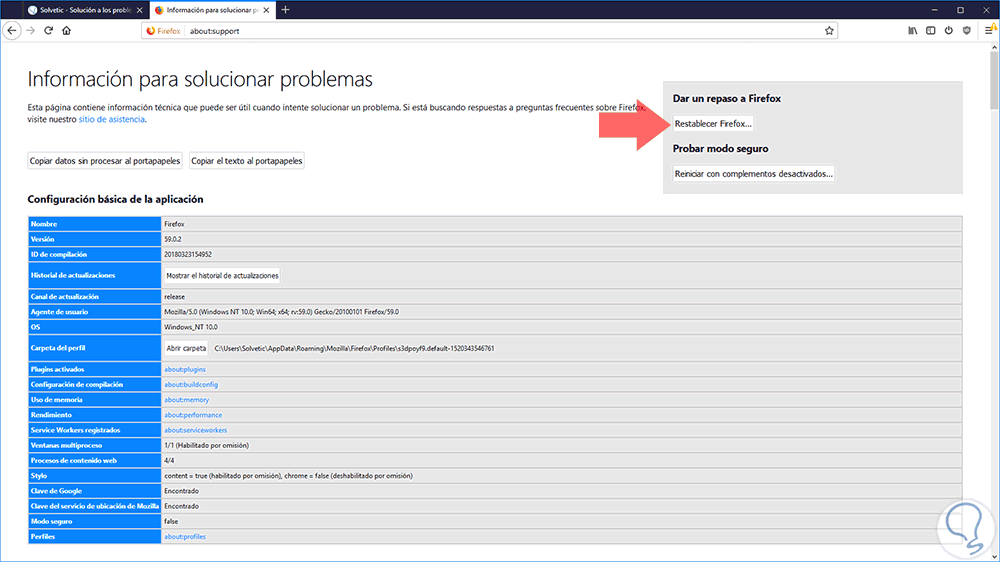This screenshot has width=1000, height=562.
Task: Click the version value 59.0.2
Action: point(173,239)
